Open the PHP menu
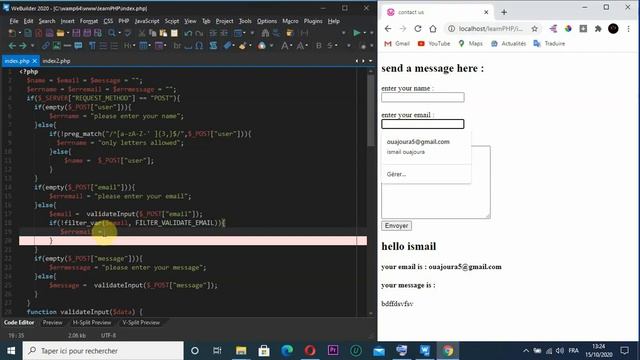 [x=123, y=21]
